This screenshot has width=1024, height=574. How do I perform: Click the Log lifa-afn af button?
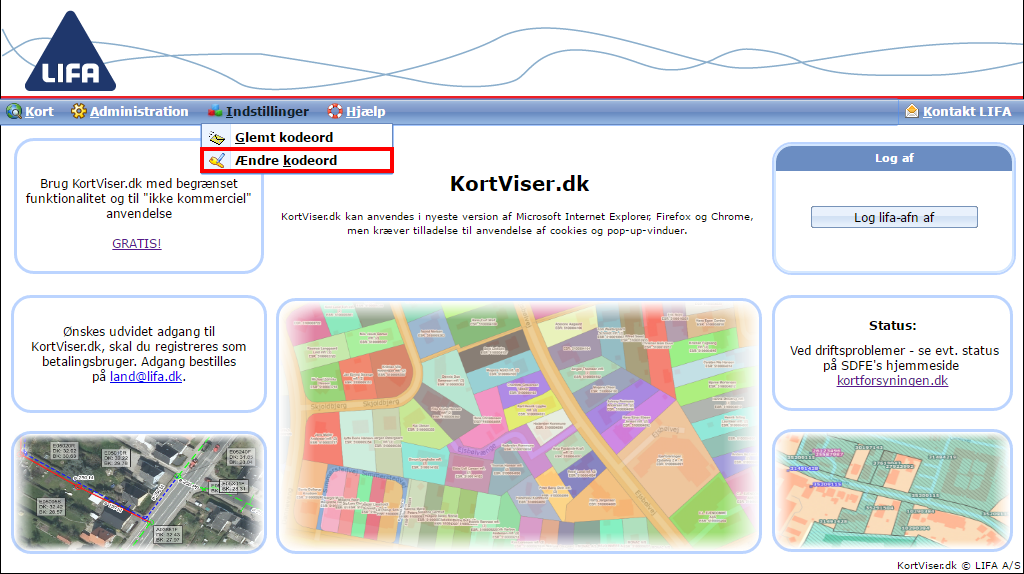click(894, 217)
